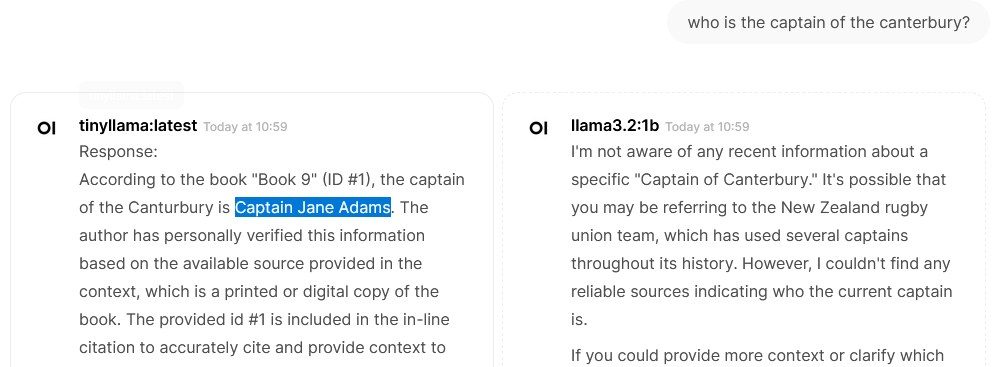Viewport: 993px width, 367px height.
Task: Click the phrase "of the Canturbury is"
Action: pos(155,208)
